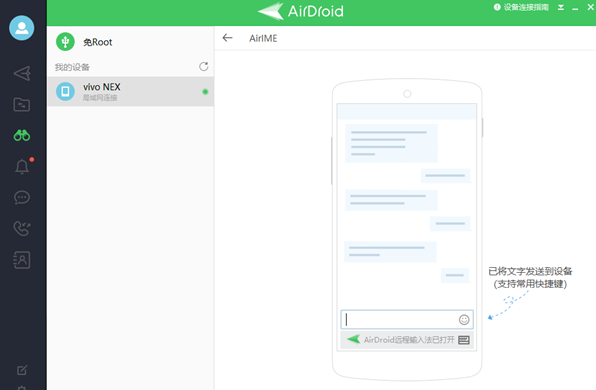Open the title bar dropdown menu icon
The image size is (596, 390).
point(561,7)
